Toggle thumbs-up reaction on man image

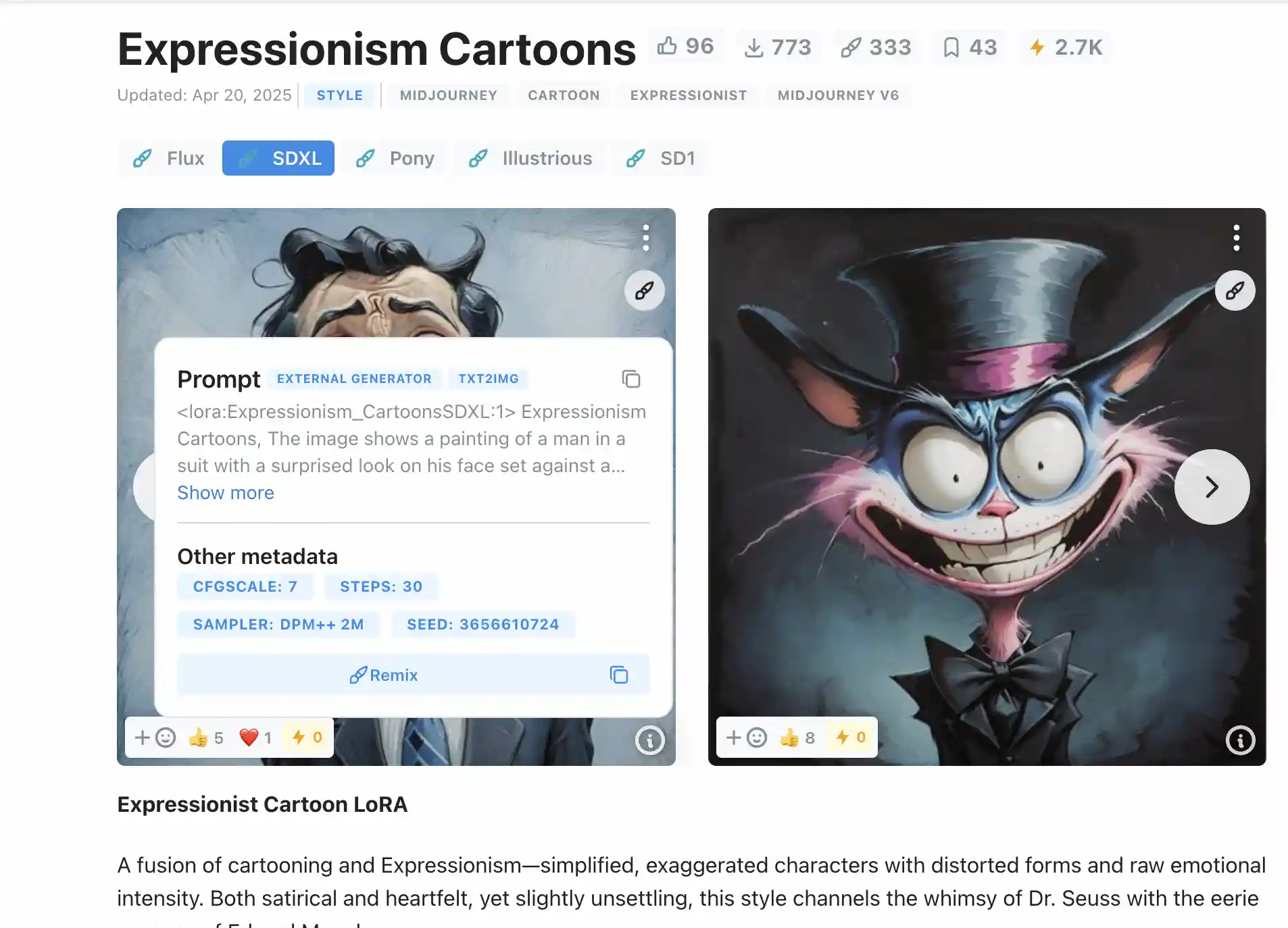tap(206, 738)
